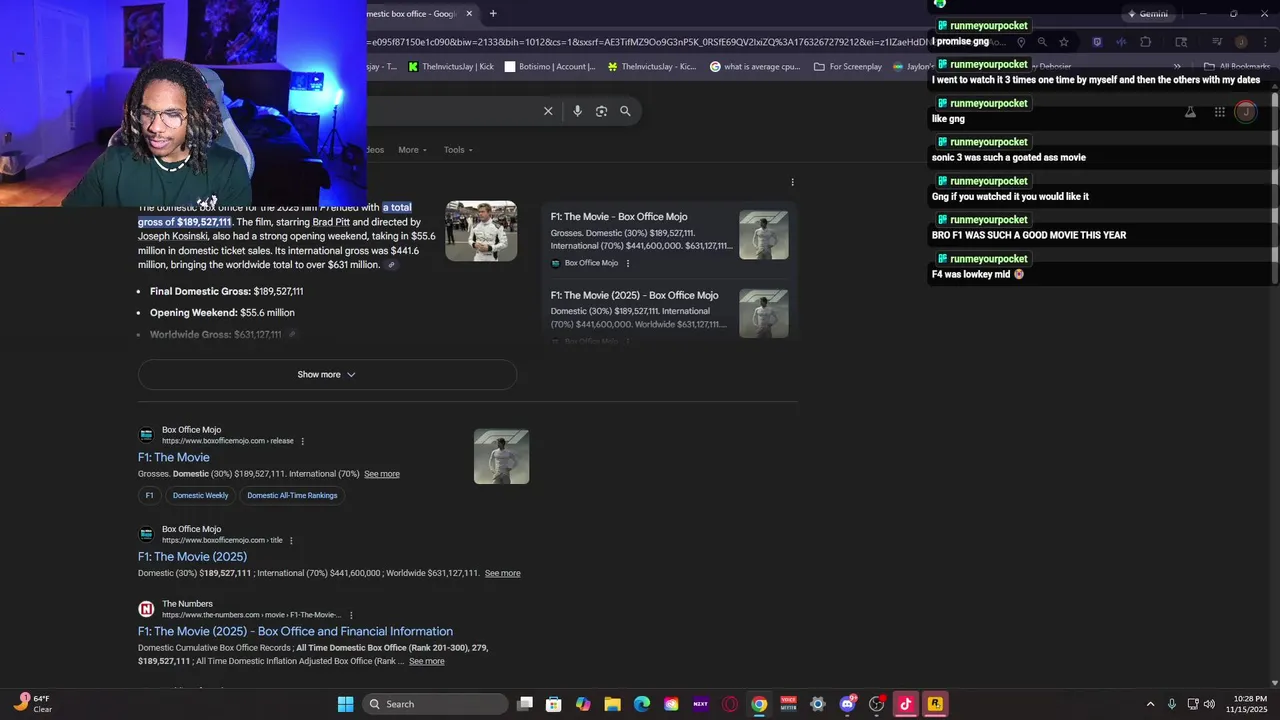
Task: Select chat message BRO F1 WAS SUCH A GOOD MOVIE
Action: 1029,235
